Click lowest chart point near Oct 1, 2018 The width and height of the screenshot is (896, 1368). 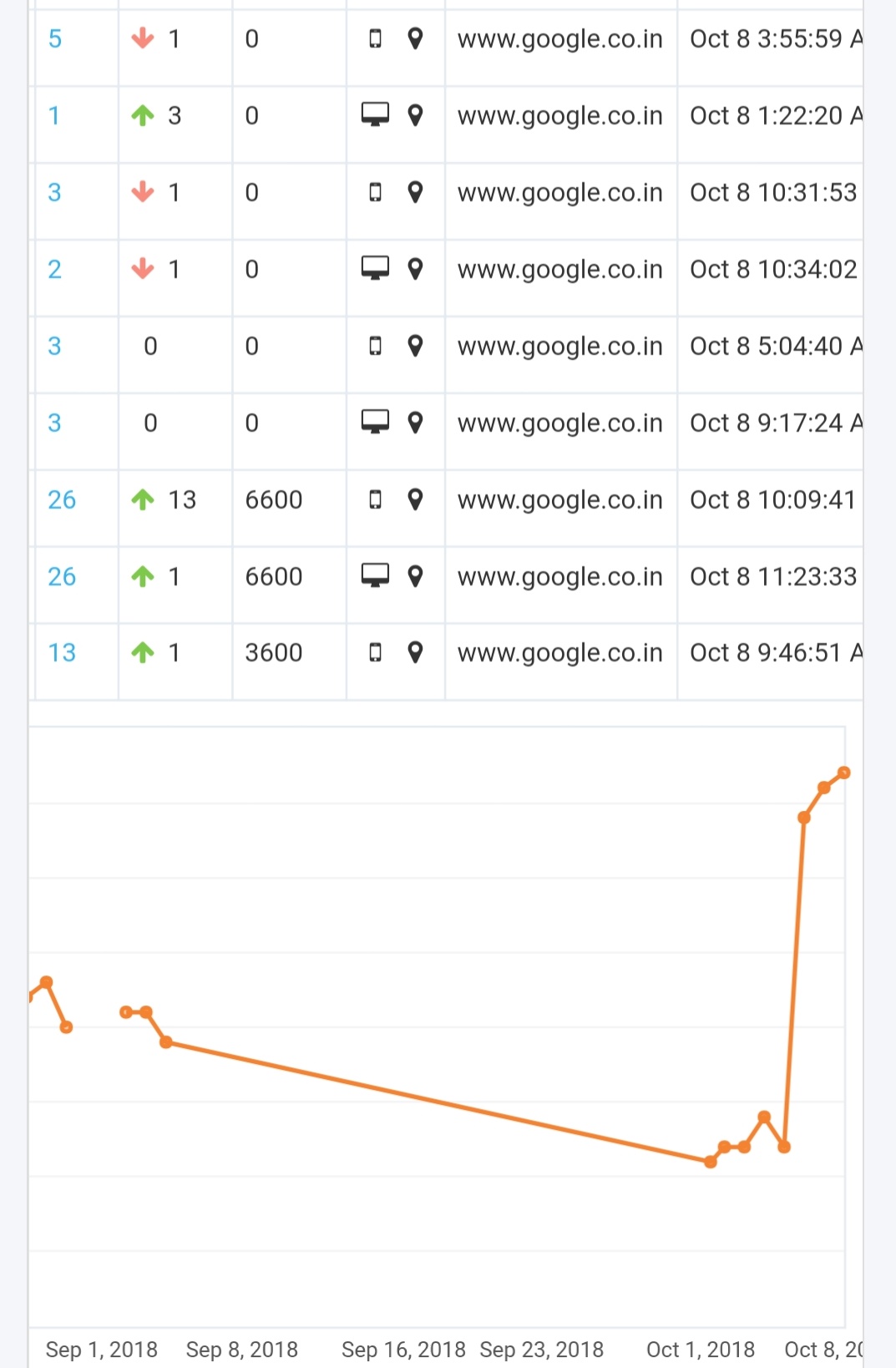711,1162
